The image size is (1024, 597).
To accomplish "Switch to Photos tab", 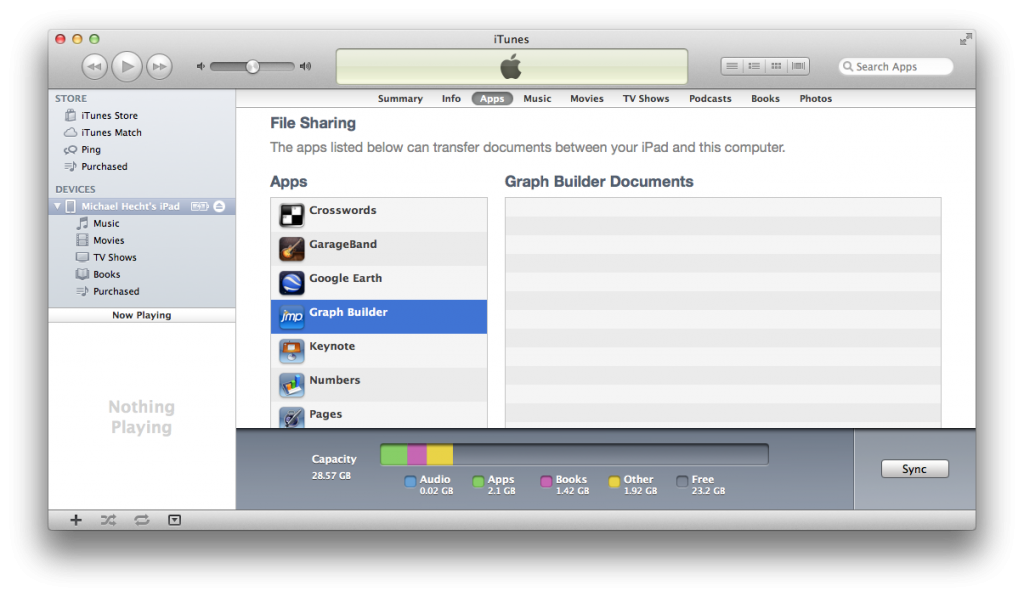I will [815, 99].
